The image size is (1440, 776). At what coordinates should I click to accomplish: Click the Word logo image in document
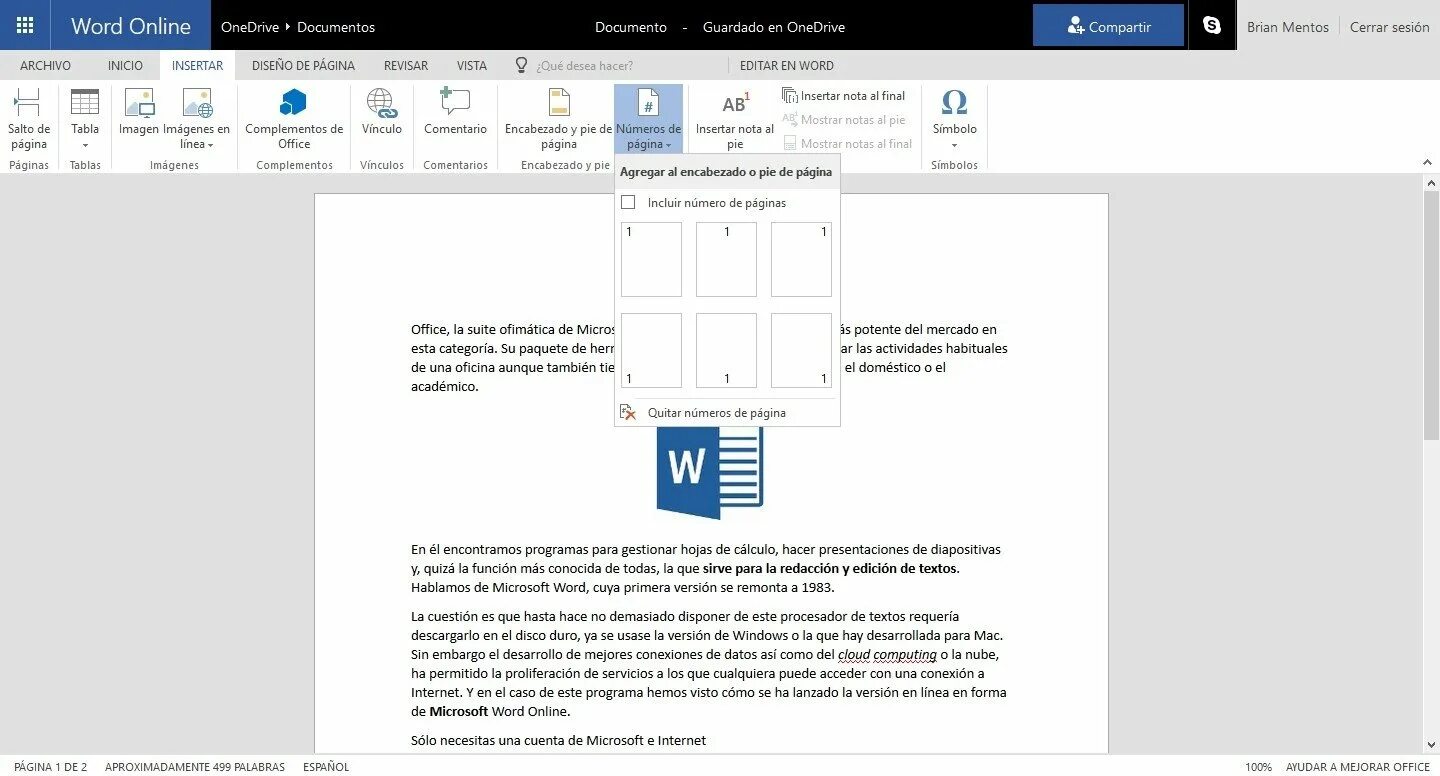click(710, 472)
